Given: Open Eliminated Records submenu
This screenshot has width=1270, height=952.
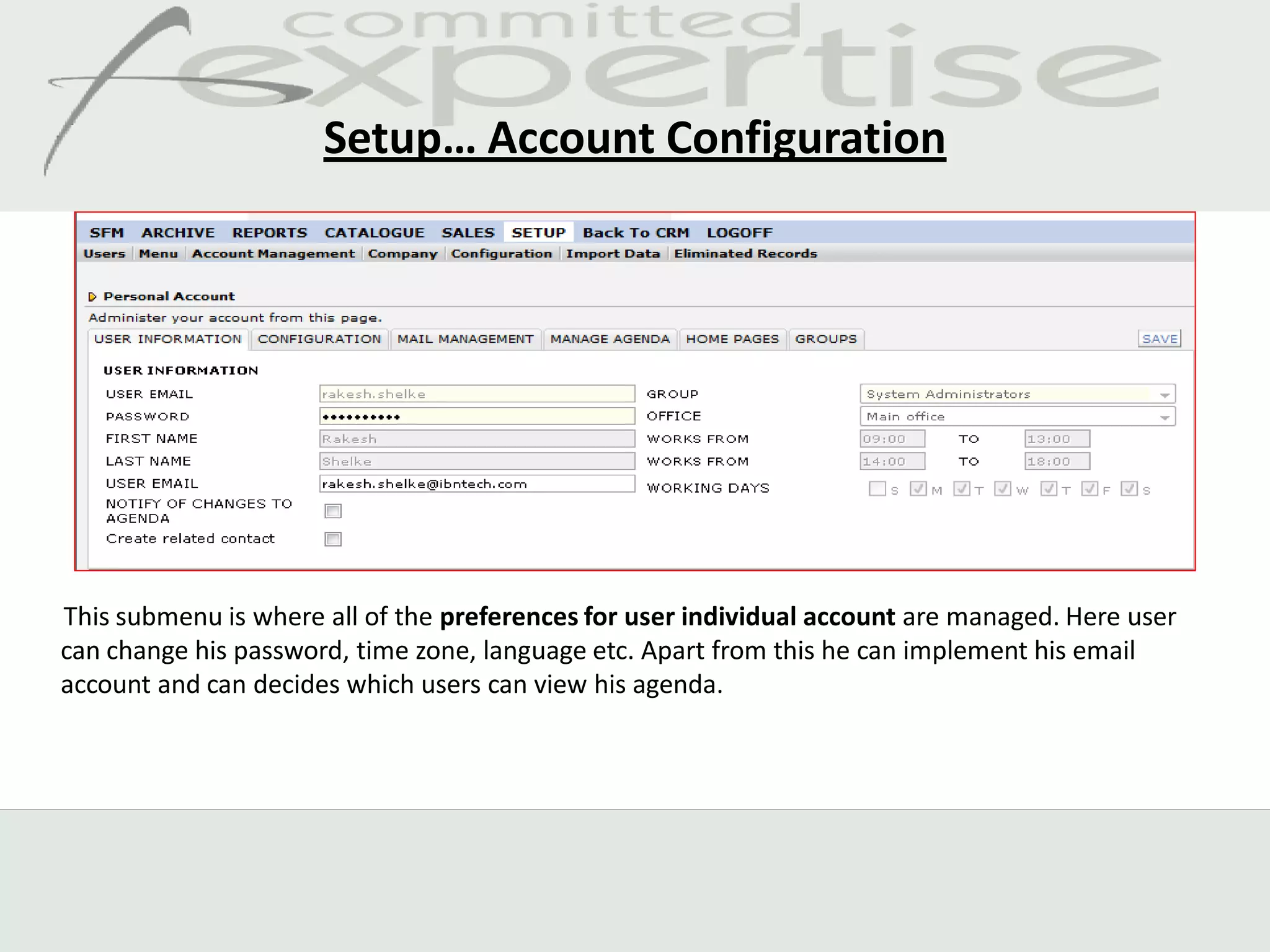Looking at the screenshot, I should pos(746,253).
